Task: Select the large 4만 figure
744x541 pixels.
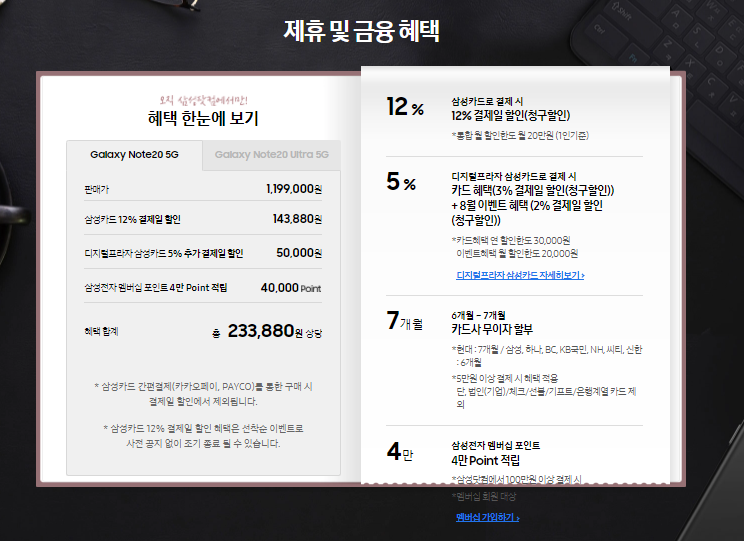Action: 400,451
